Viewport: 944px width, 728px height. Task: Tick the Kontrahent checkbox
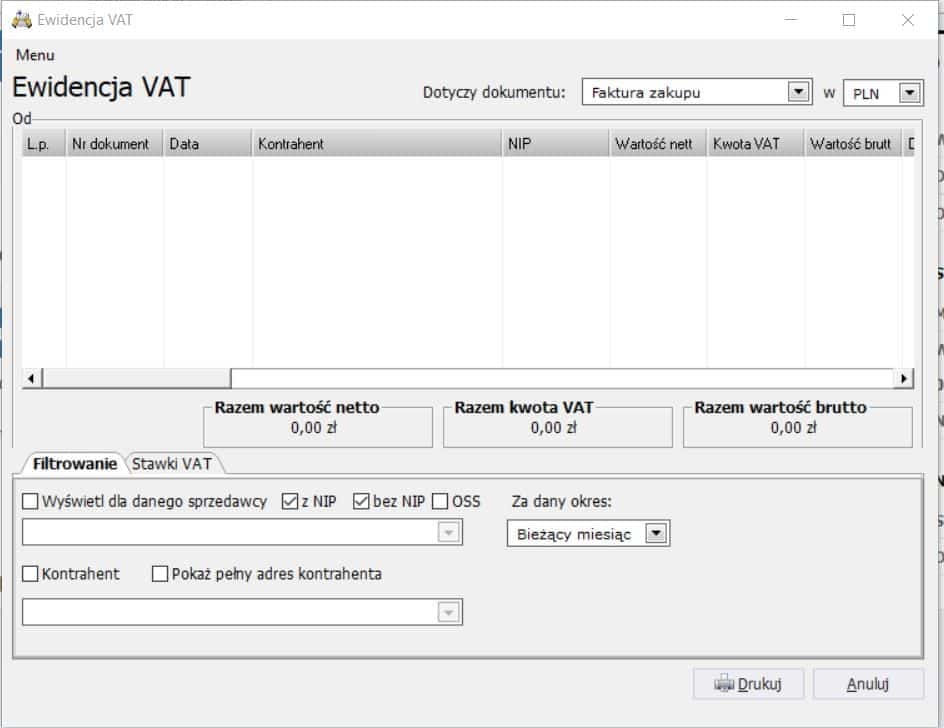point(31,574)
